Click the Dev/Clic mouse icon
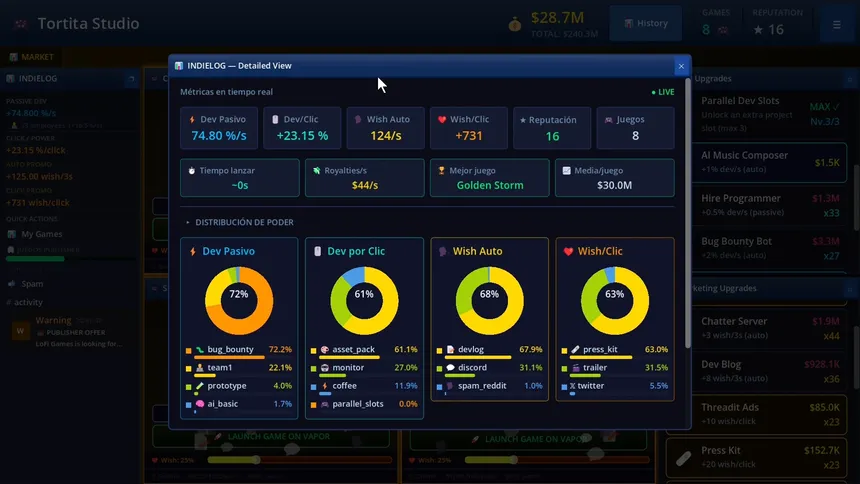 pyautogui.click(x=275, y=119)
